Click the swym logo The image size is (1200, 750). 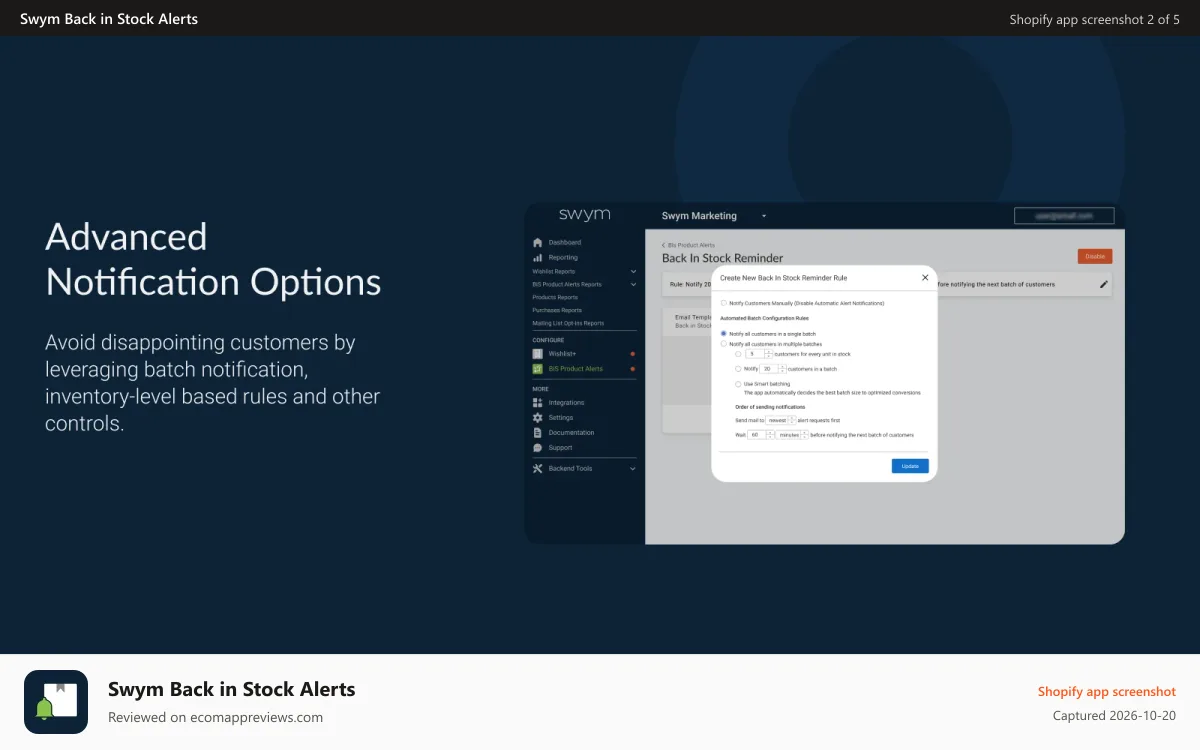point(585,215)
